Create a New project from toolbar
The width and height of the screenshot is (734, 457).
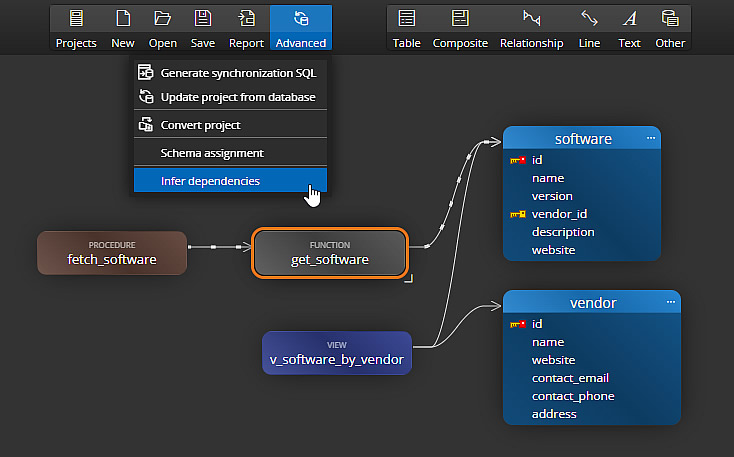[x=123, y=28]
